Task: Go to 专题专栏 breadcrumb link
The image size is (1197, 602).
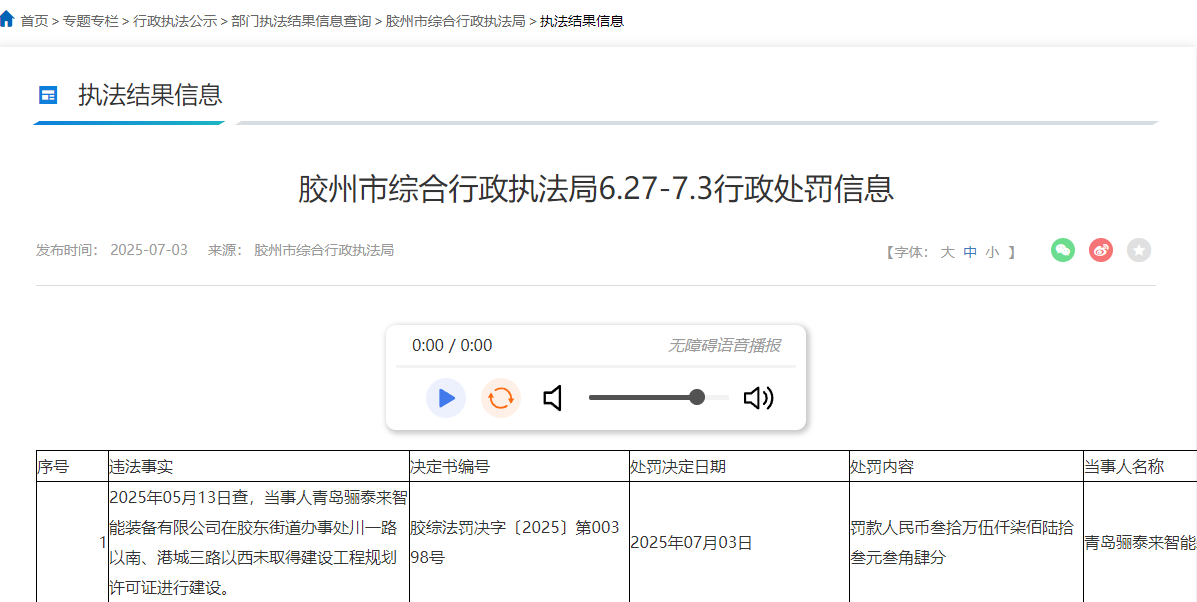Action: click(90, 20)
